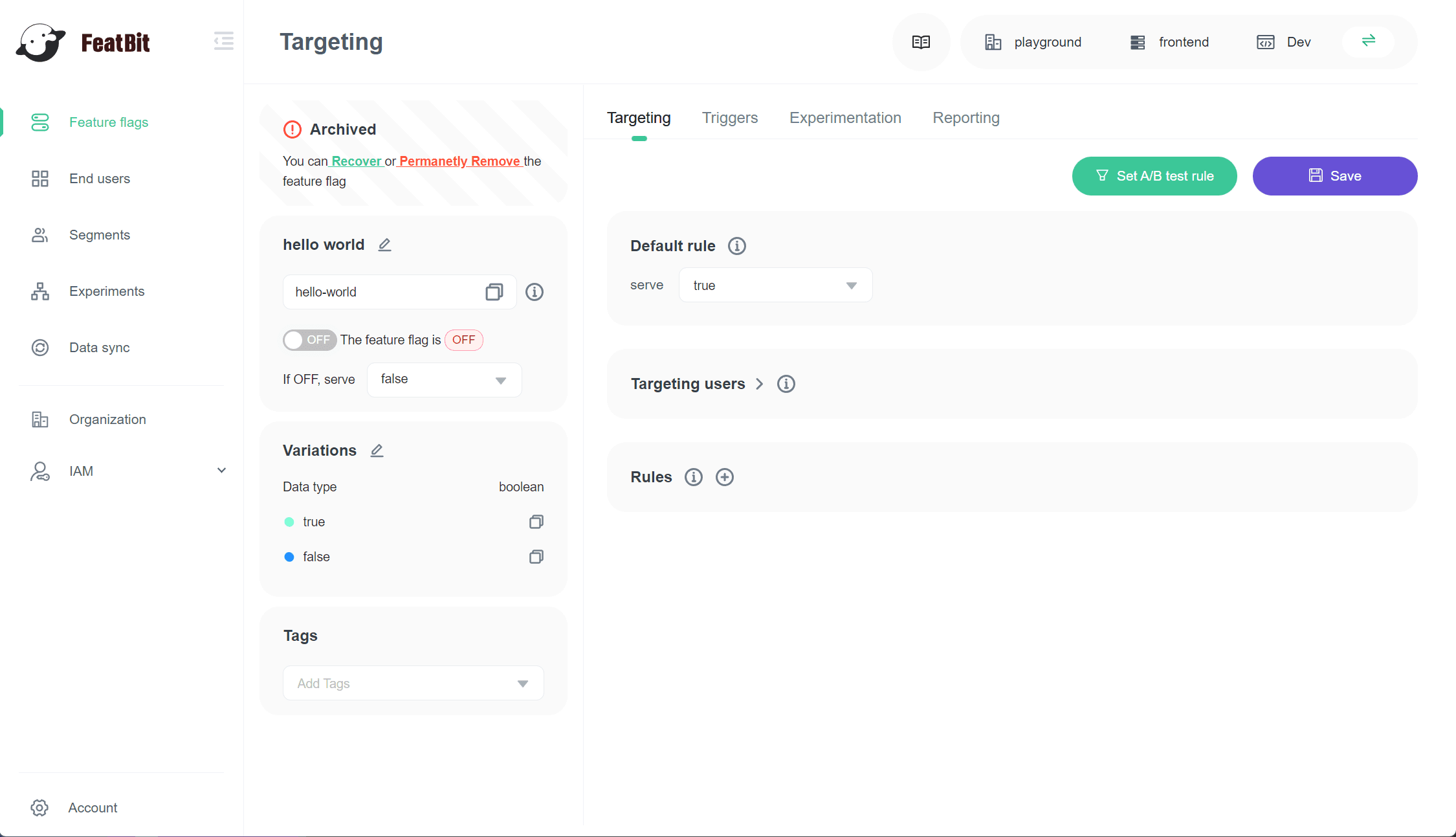Viewport: 1456px width, 837px height.
Task: Click the blue false variation dot
Action: click(289, 557)
